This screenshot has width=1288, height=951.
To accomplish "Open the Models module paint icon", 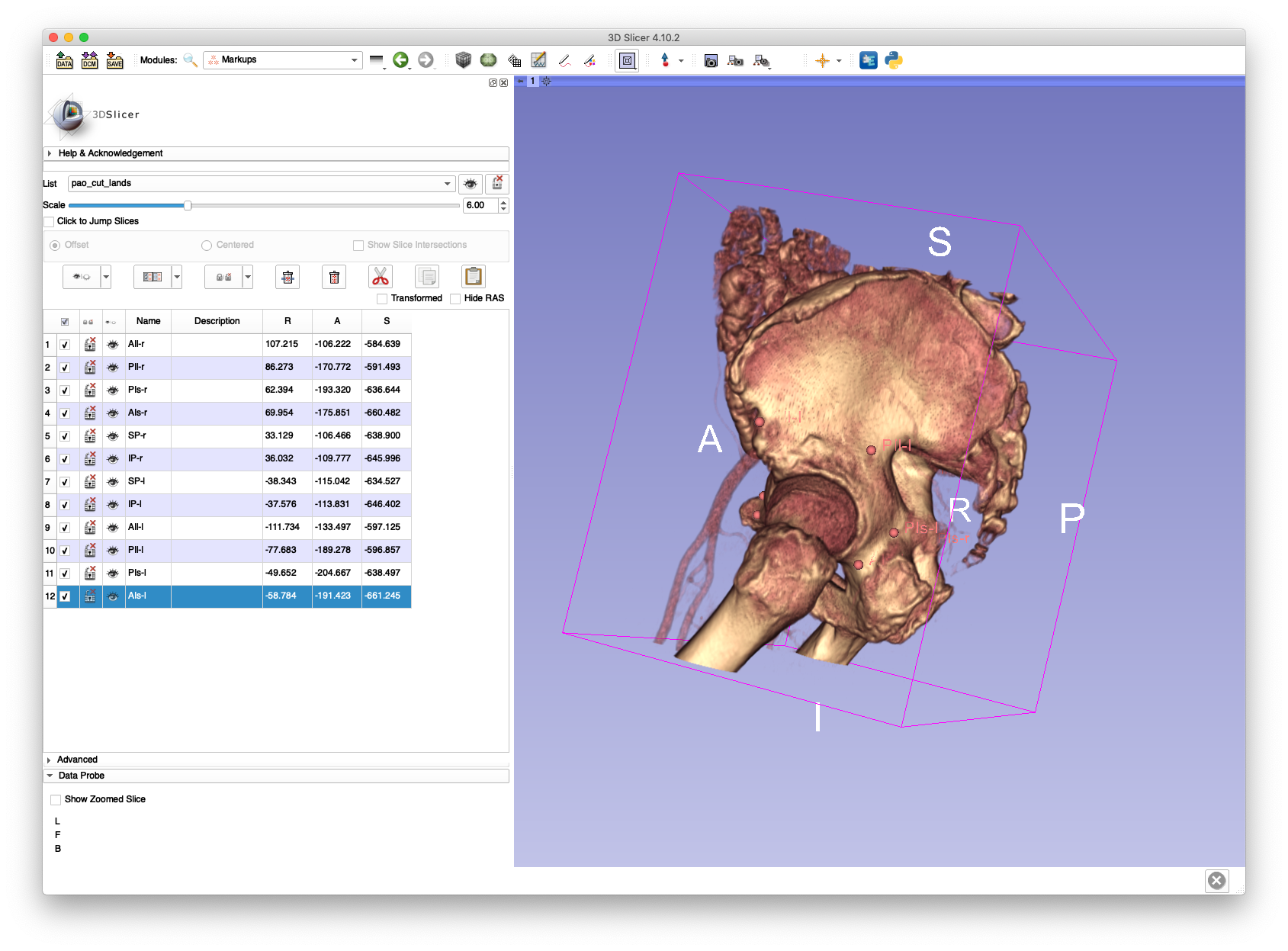I will (589, 60).
